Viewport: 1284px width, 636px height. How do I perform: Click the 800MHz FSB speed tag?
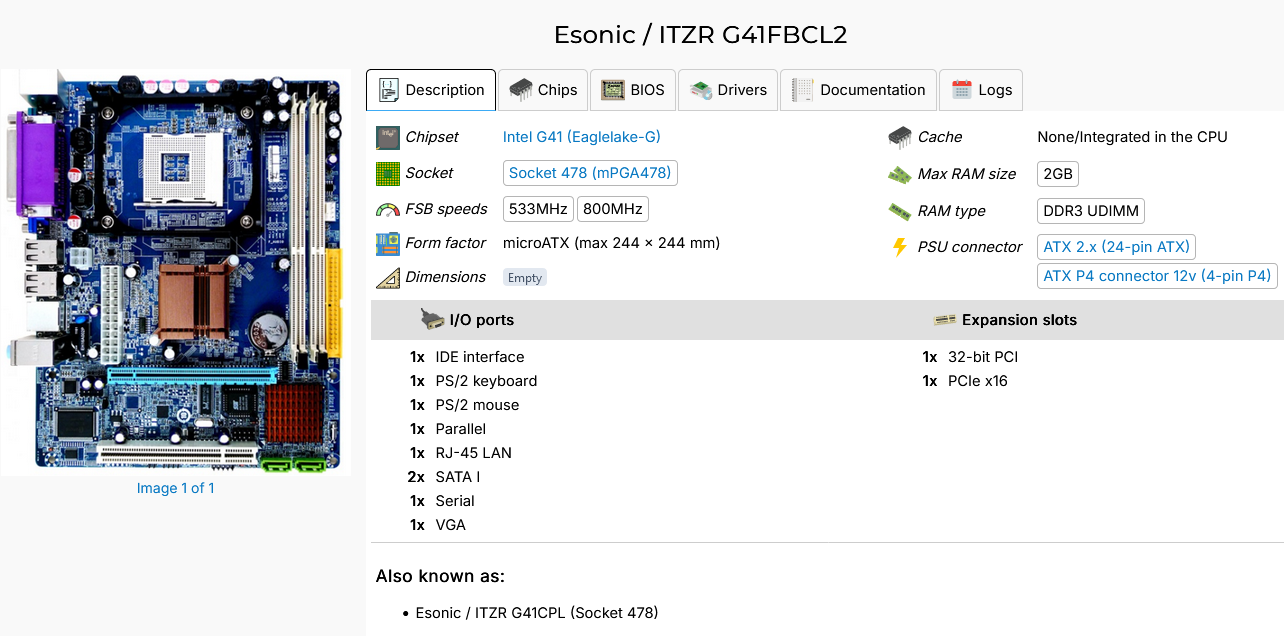coord(613,209)
